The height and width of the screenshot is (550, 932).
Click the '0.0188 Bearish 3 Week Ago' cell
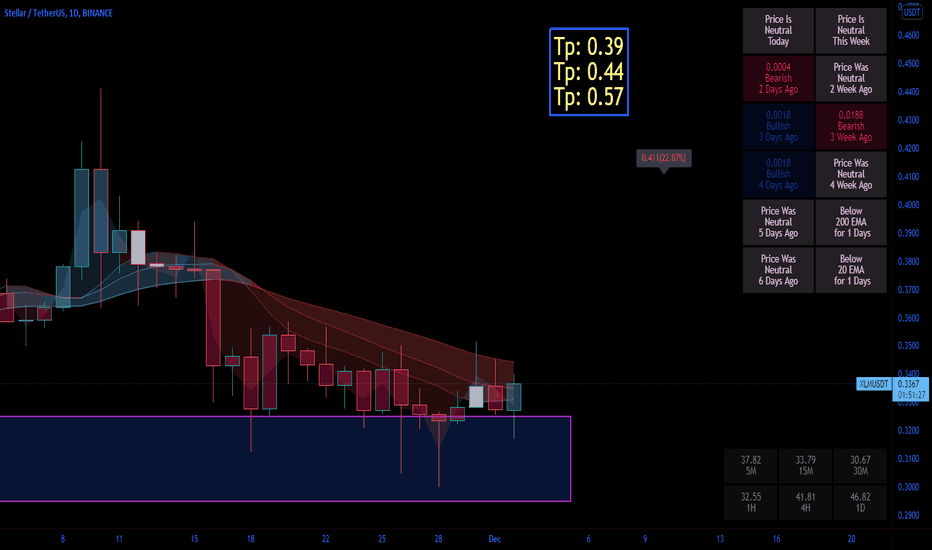[x=851, y=126]
